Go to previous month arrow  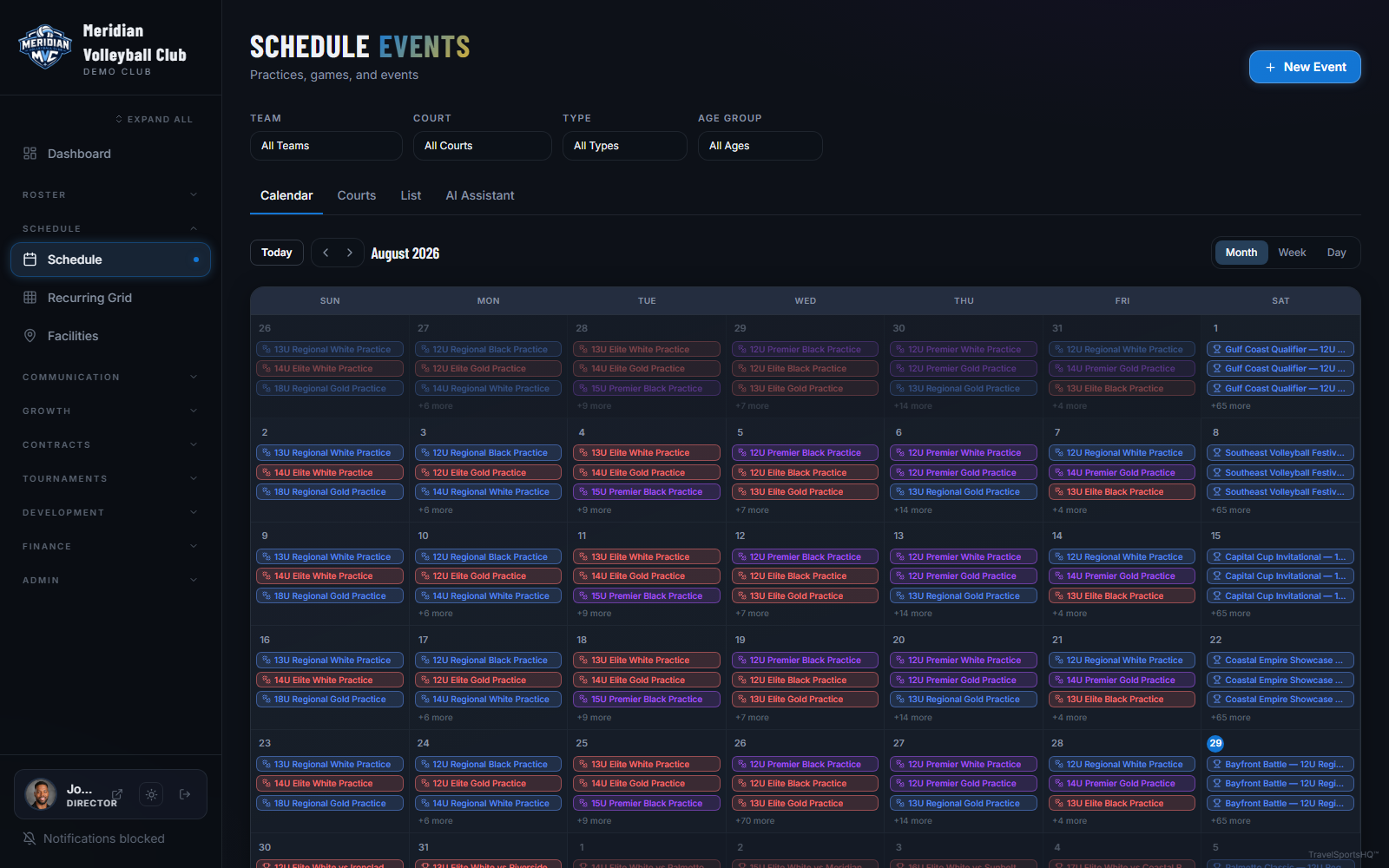(x=326, y=253)
